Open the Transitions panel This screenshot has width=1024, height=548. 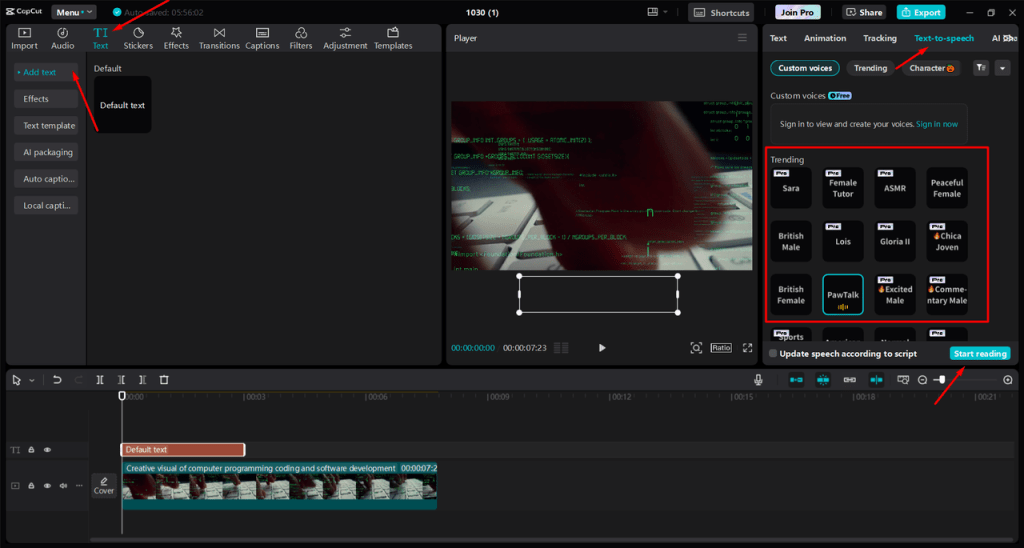tap(219, 38)
